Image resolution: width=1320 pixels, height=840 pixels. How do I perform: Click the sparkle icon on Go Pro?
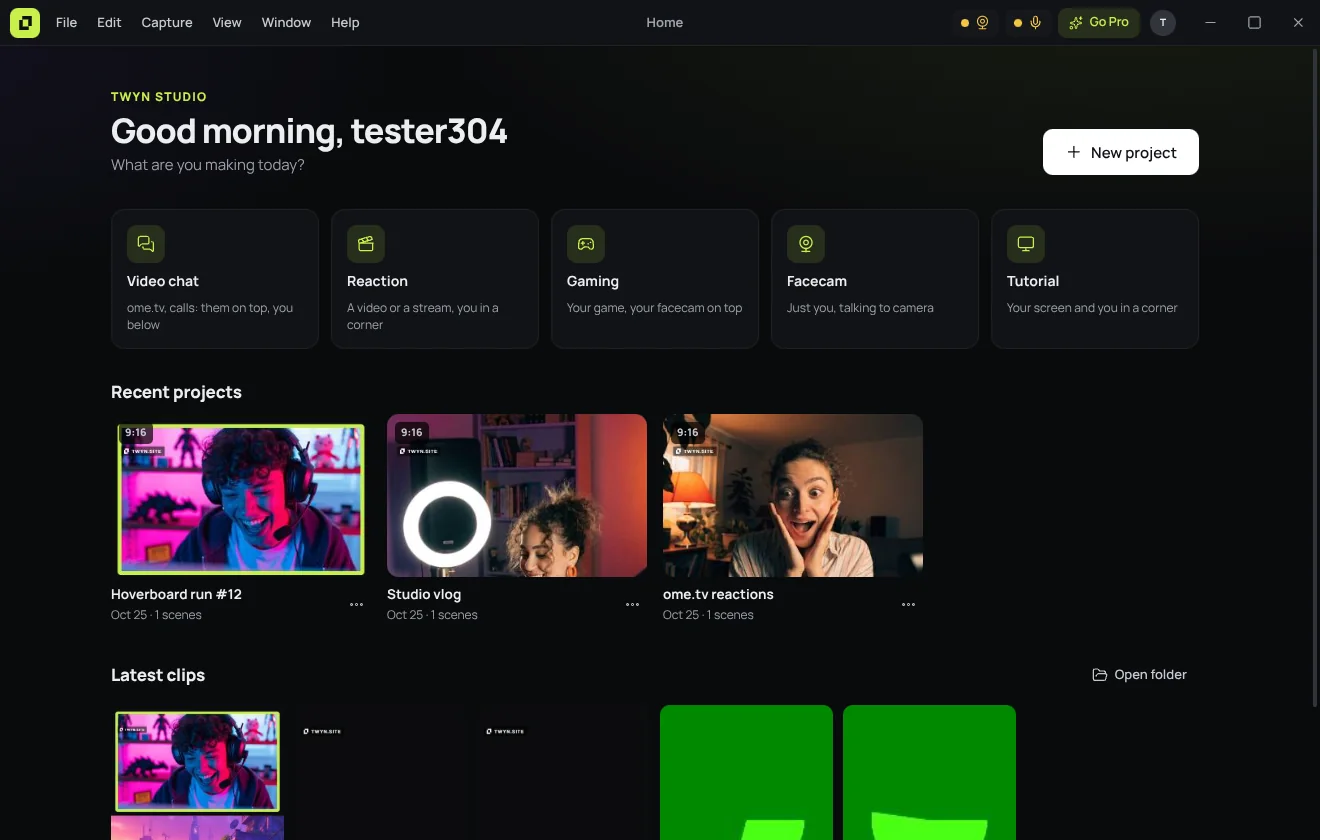point(1076,23)
